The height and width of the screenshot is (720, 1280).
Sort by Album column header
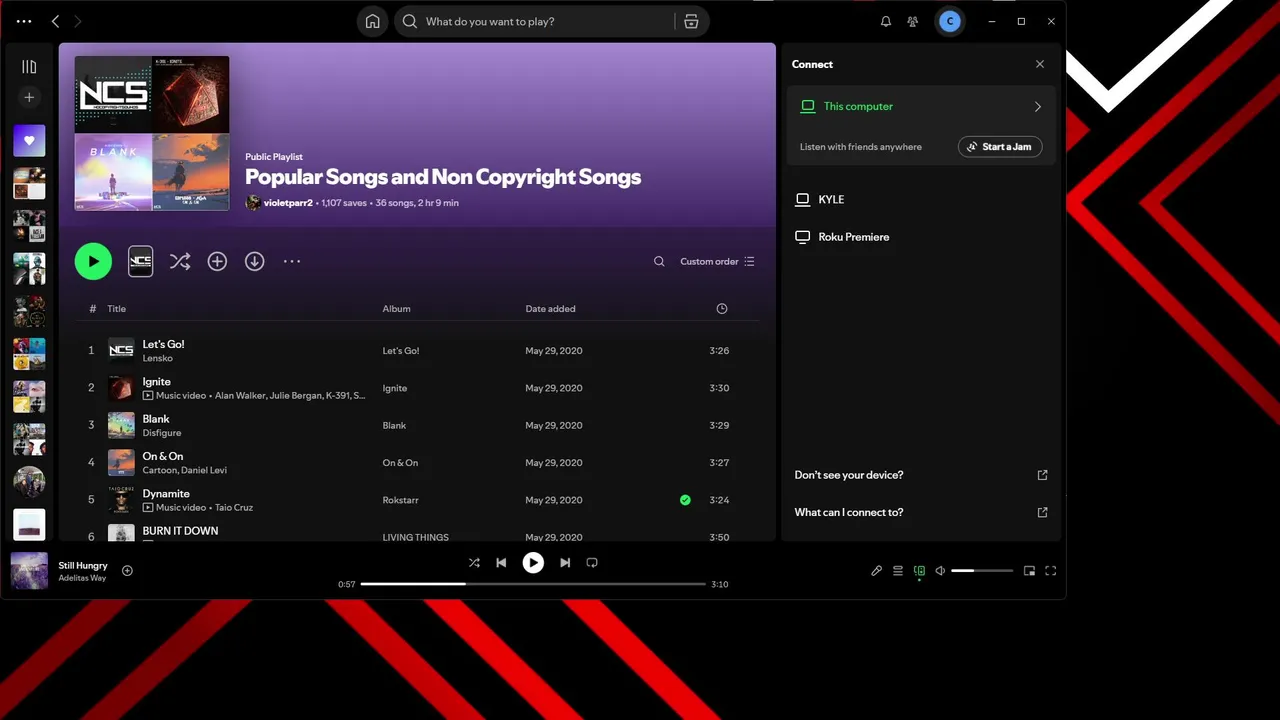point(396,309)
